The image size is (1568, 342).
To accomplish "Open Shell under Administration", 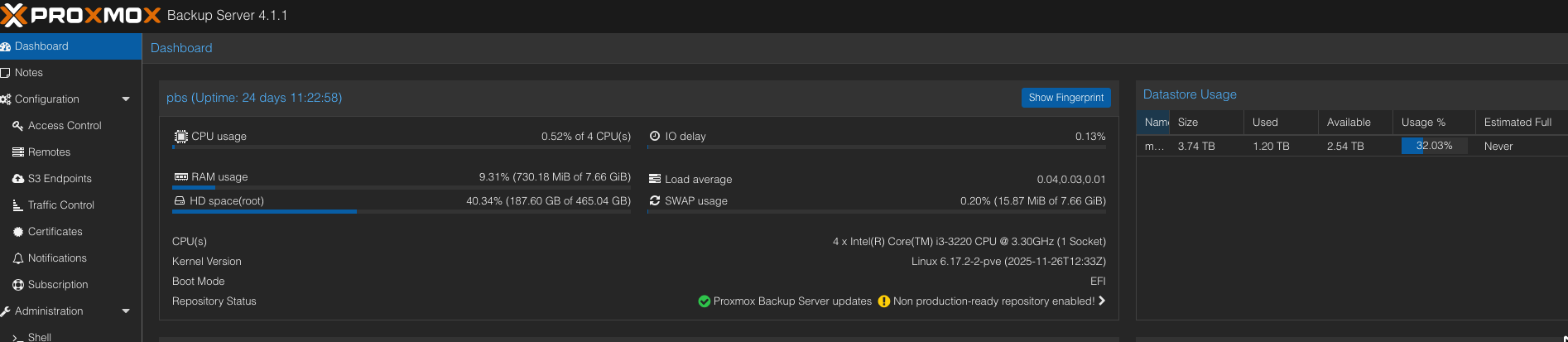I will [70, 335].
